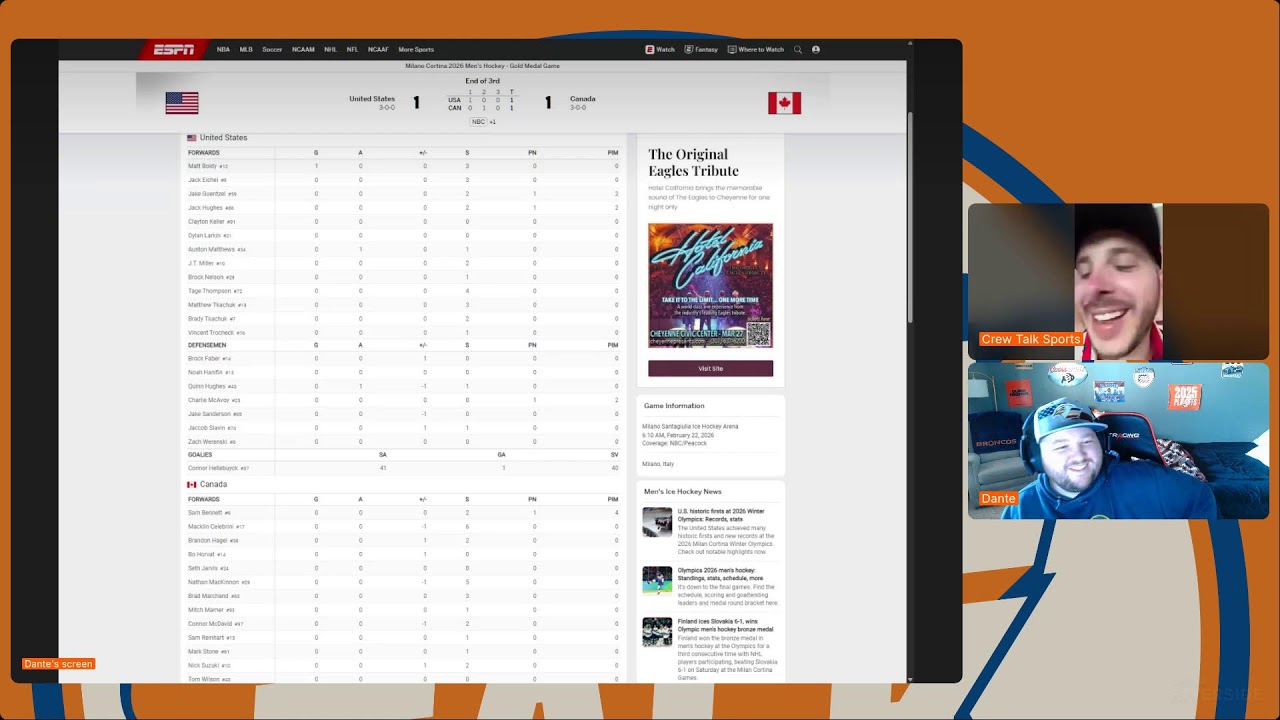This screenshot has height=720, width=1280.
Task: Click the NBC broadcast badge
Action: click(x=478, y=122)
